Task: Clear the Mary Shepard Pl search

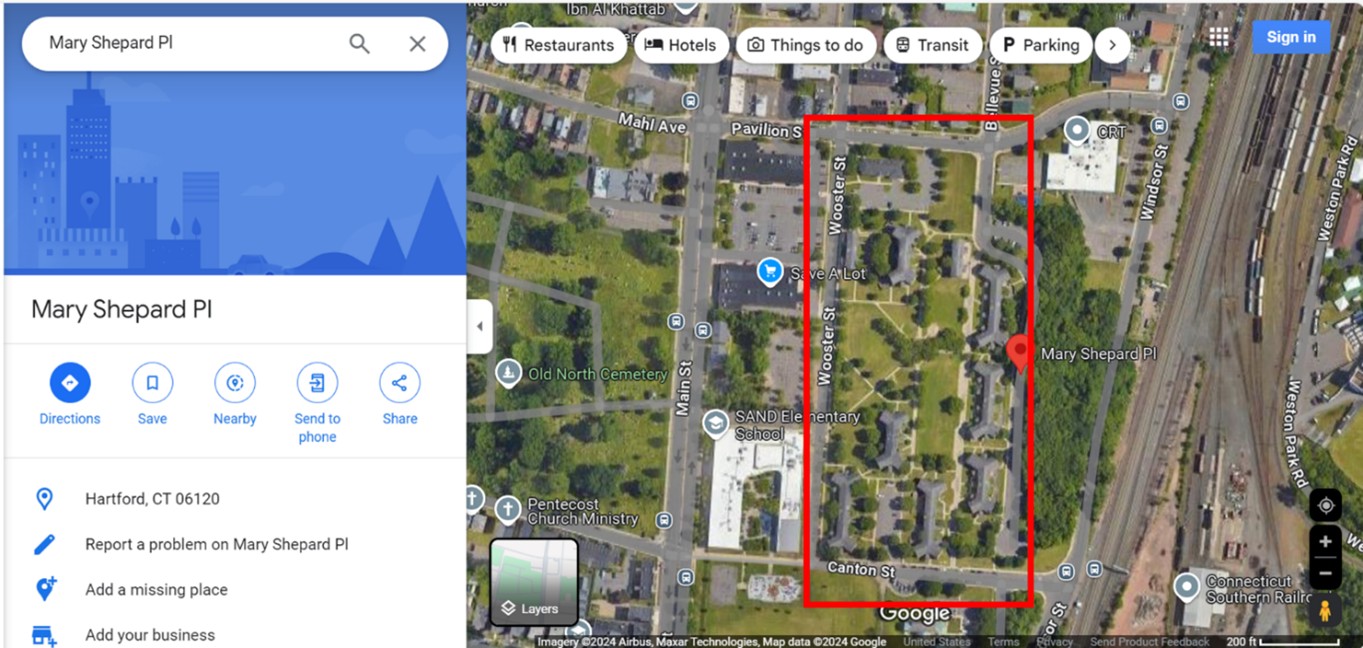Action: pyautogui.click(x=418, y=44)
